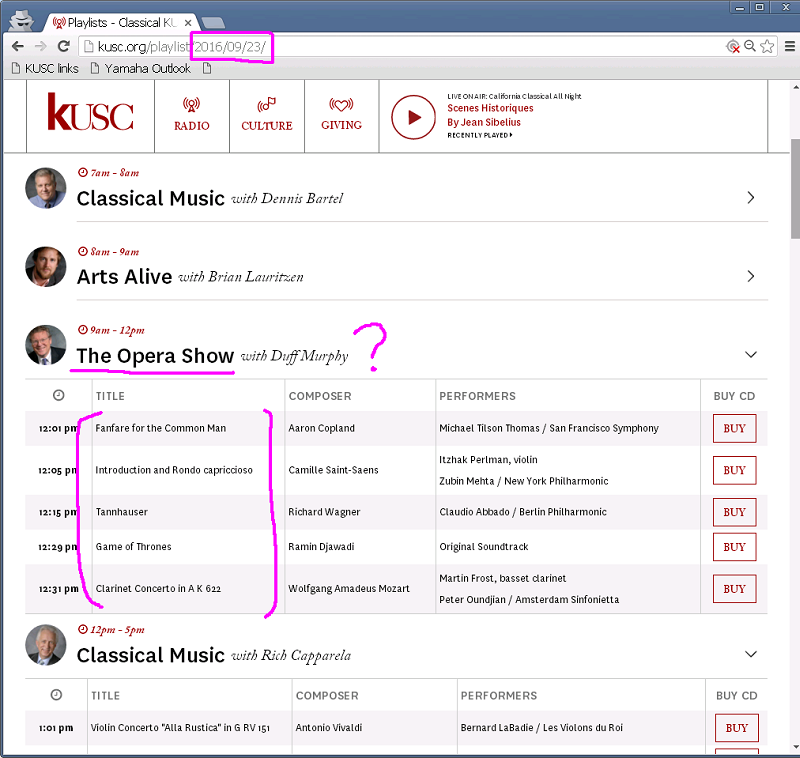This screenshot has width=800, height=758.
Task: Open the GIVING section
Action: pyautogui.click(x=341, y=115)
